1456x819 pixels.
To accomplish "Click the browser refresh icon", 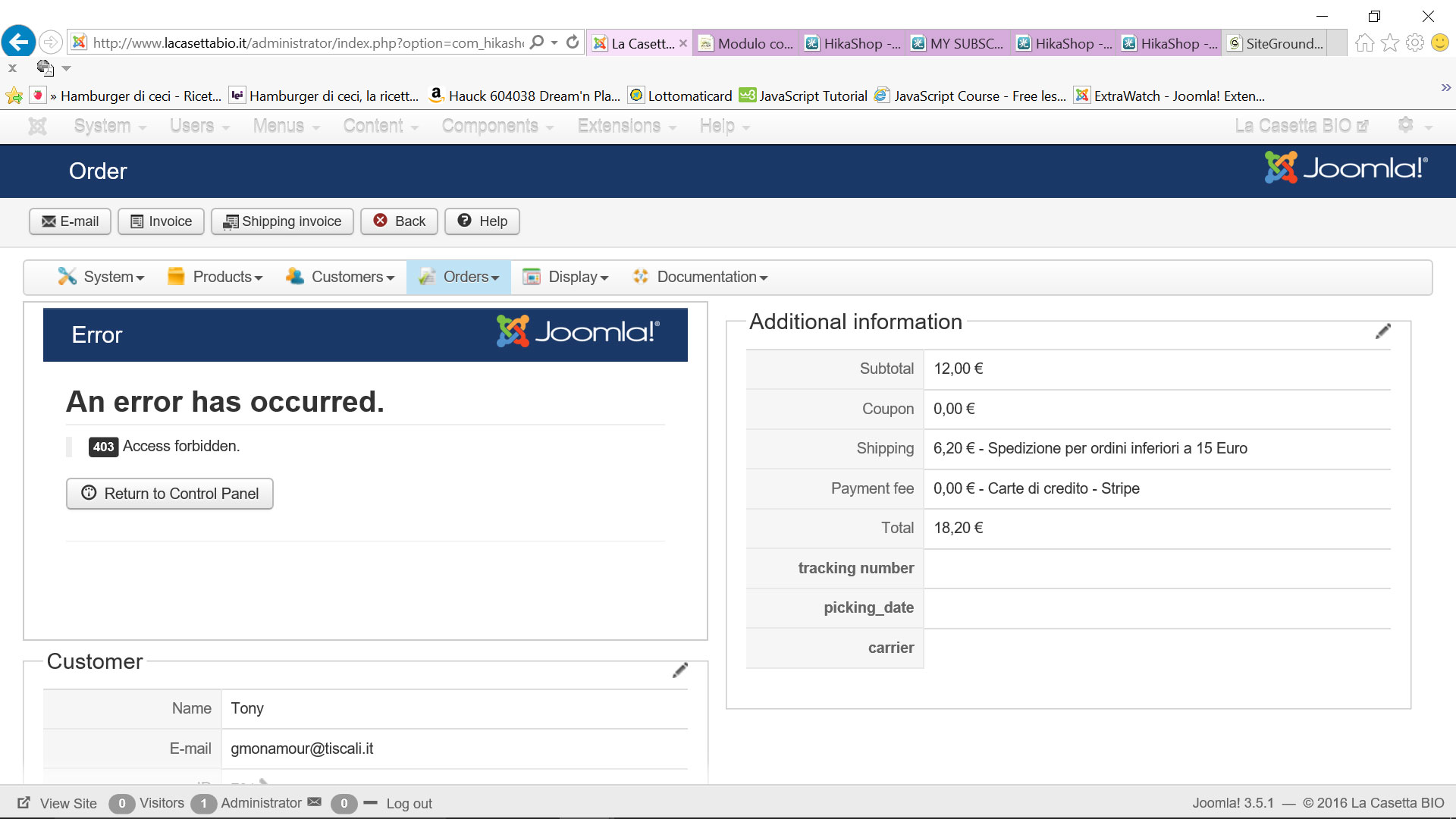I will (573, 42).
